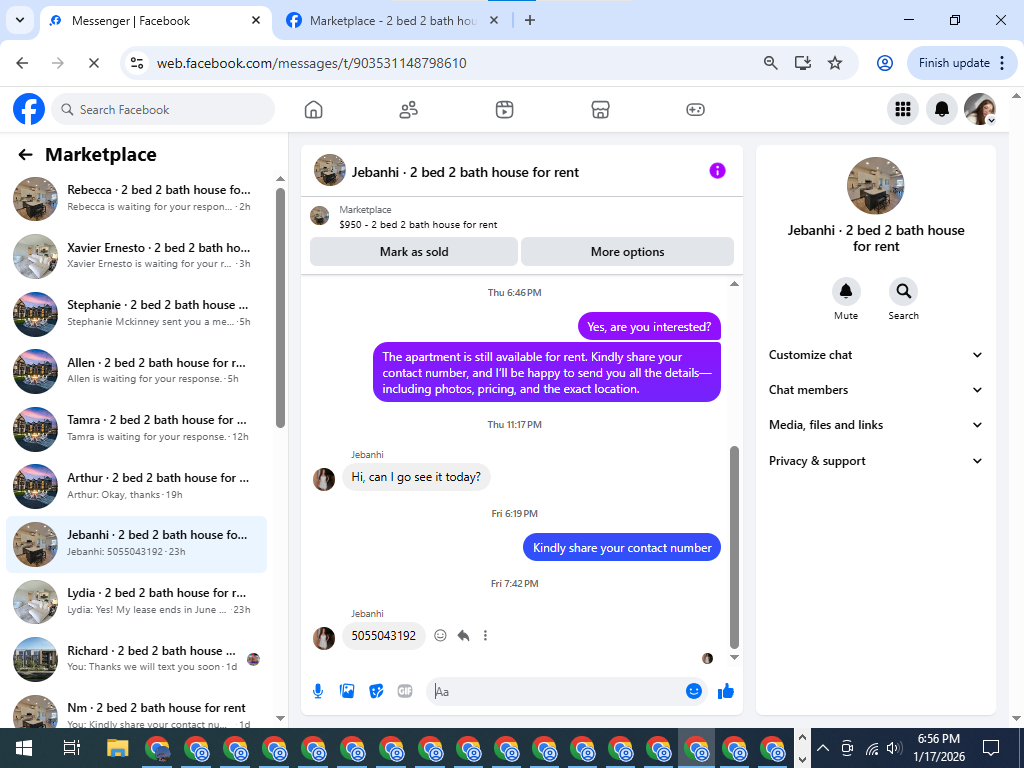The image size is (1024, 768).
Task: Show hidden system tray icons chevron
Action: (x=823, y=748)
